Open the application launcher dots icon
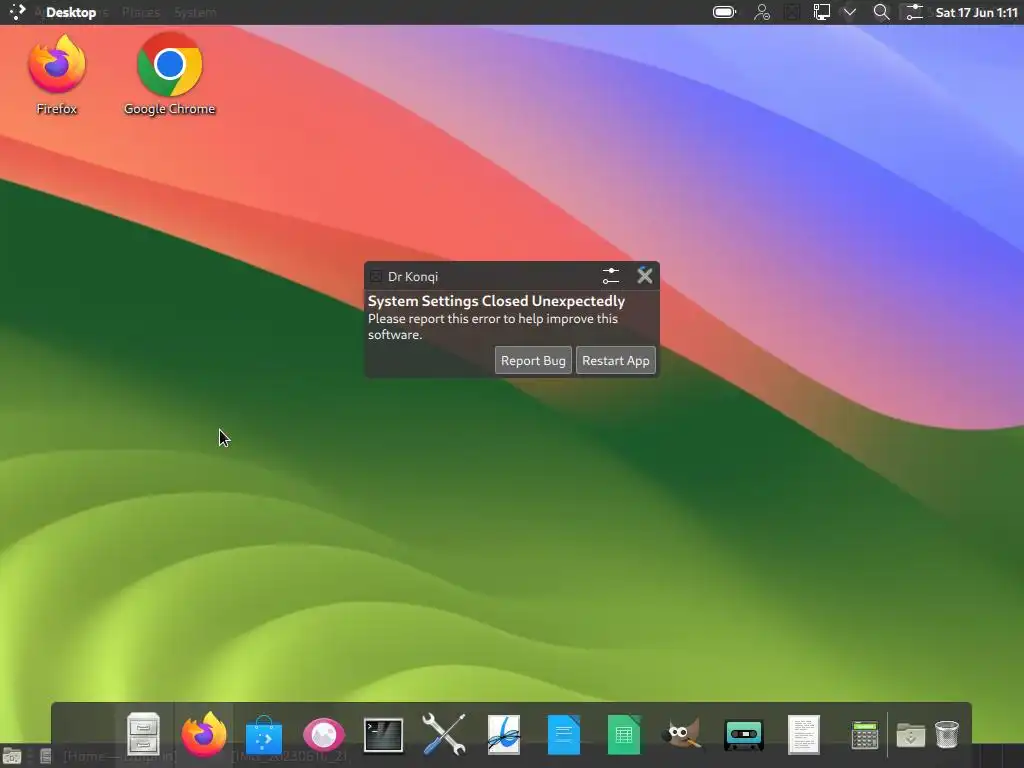The width and height of the screenshot is (1024, 768). (x=17, y=12)
